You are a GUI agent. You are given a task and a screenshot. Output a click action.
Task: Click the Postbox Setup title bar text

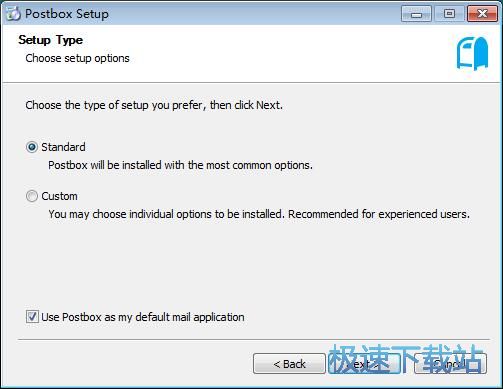(x=67, y=14)
